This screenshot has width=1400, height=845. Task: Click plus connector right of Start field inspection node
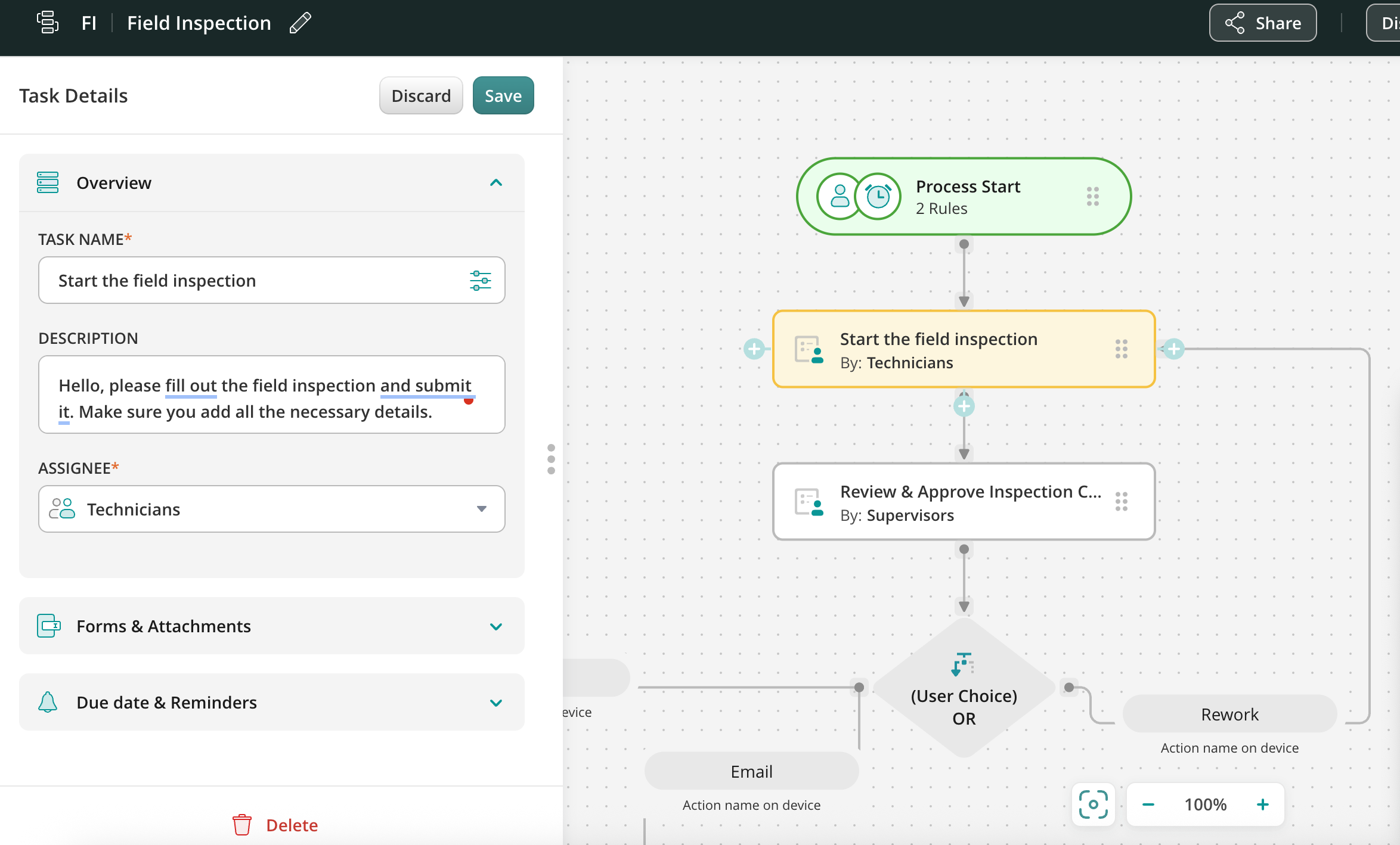[x=1173, y=349]
